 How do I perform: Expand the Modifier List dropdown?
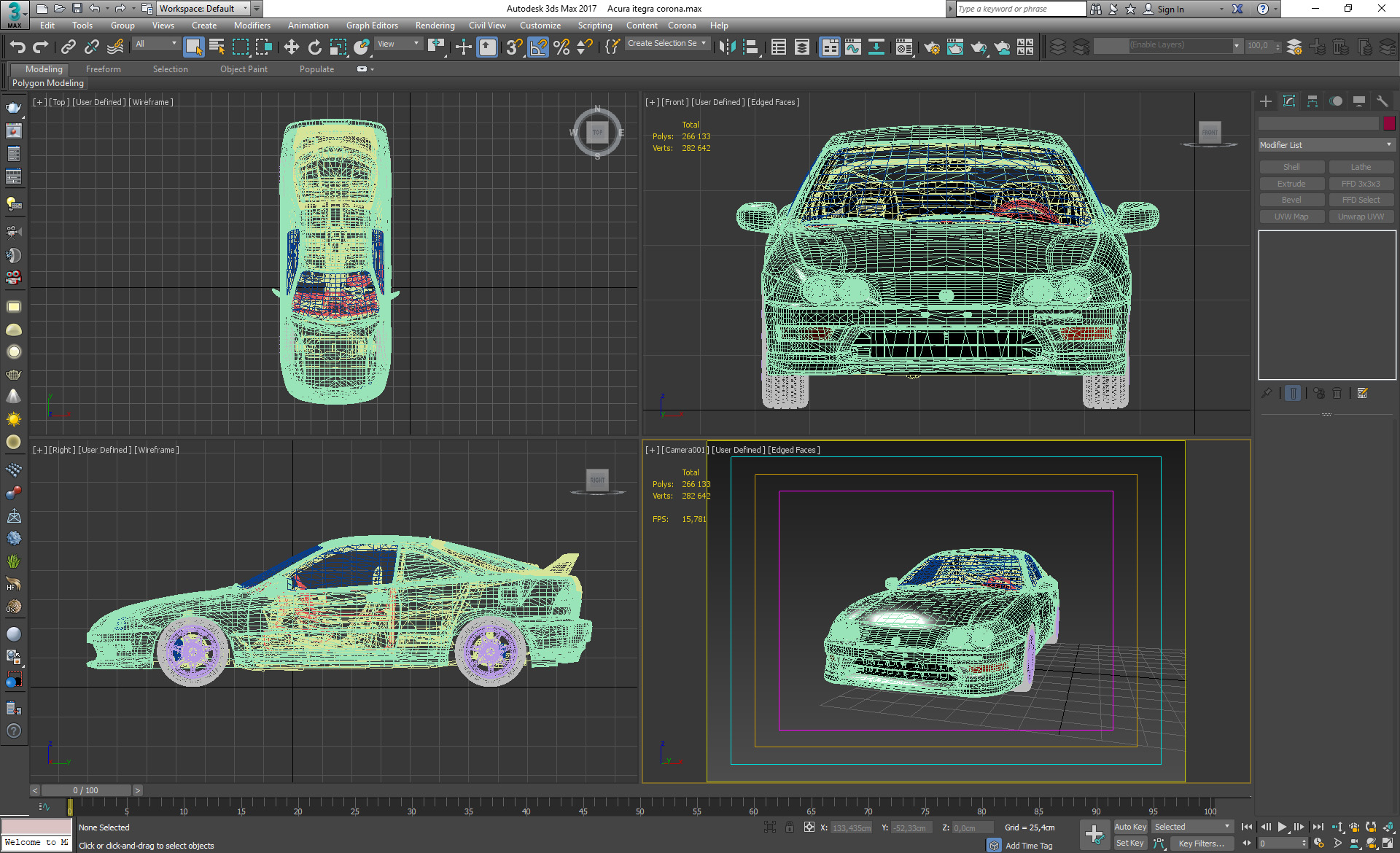[x=1326, y=145]
